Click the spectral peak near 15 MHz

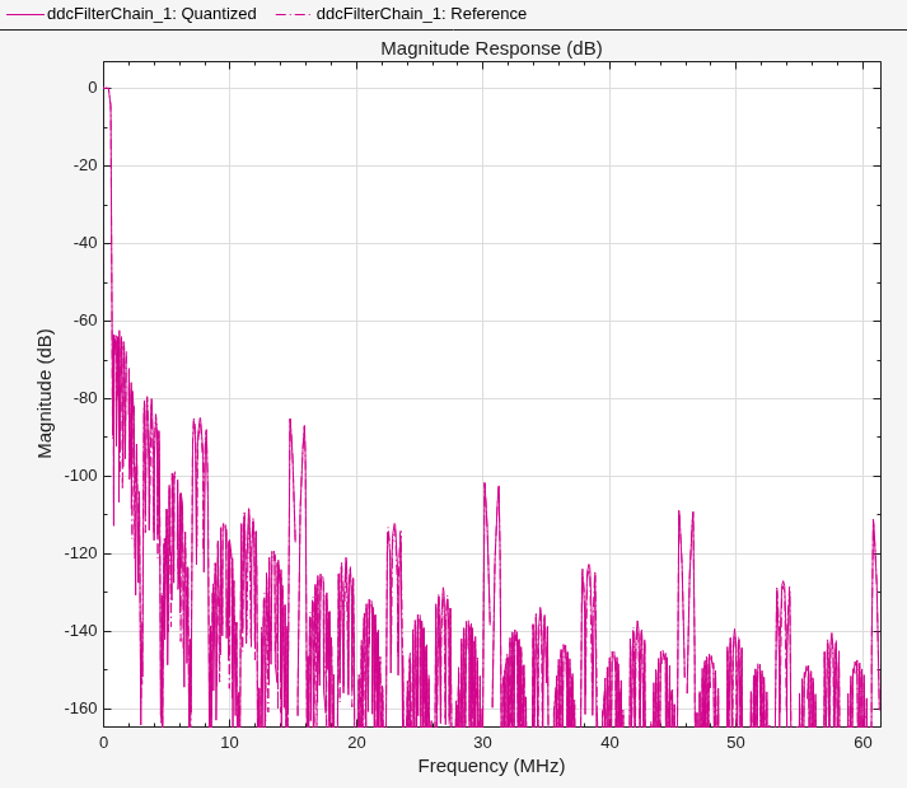[x=290, y=420]
